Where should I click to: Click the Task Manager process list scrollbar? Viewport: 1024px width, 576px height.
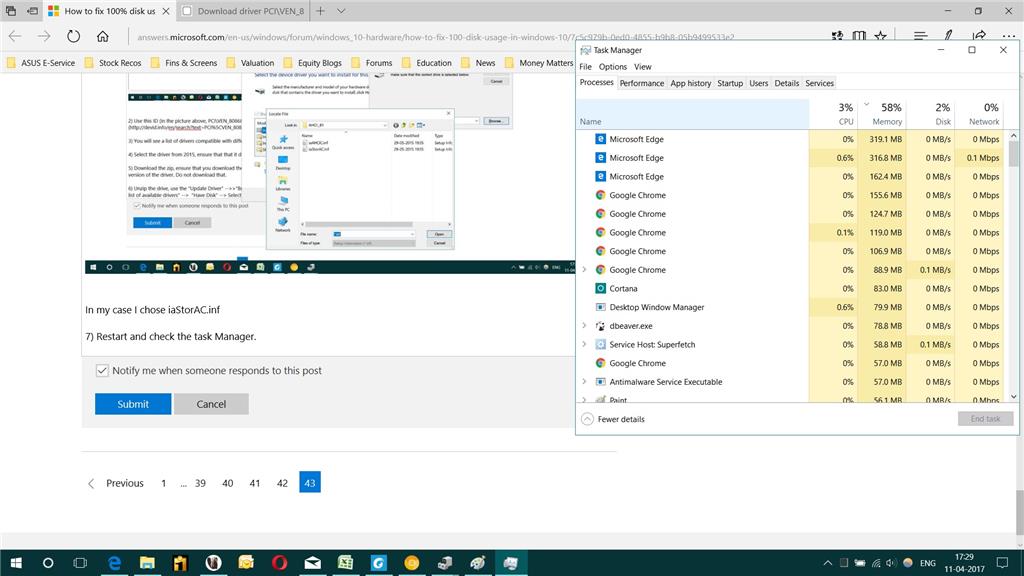[x=1013, y=266]
